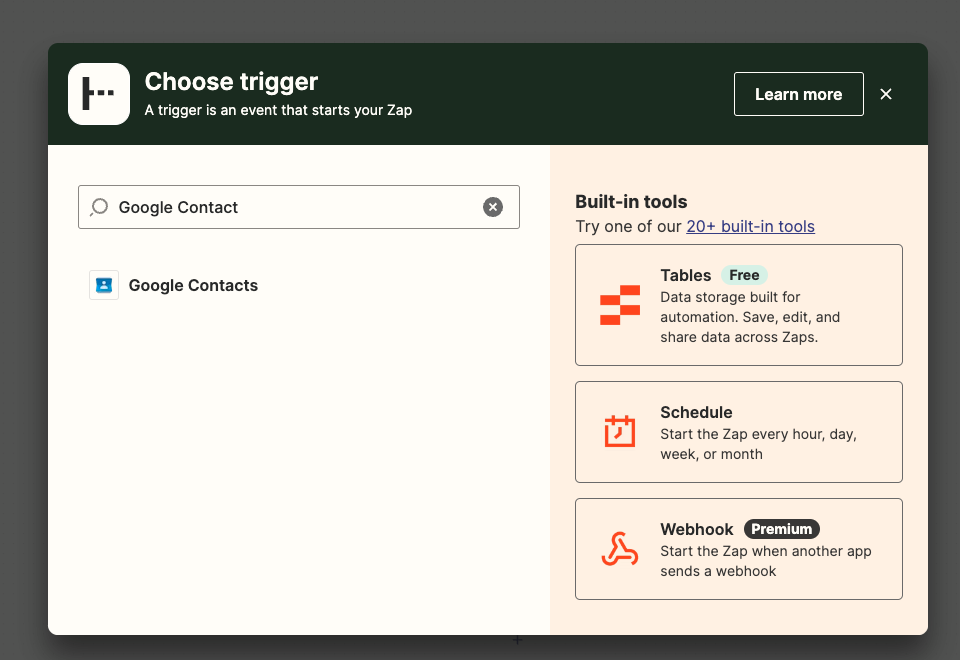Clear the Google Contact search text
Viewport: 960px width, 660px height.
point(493,207)
